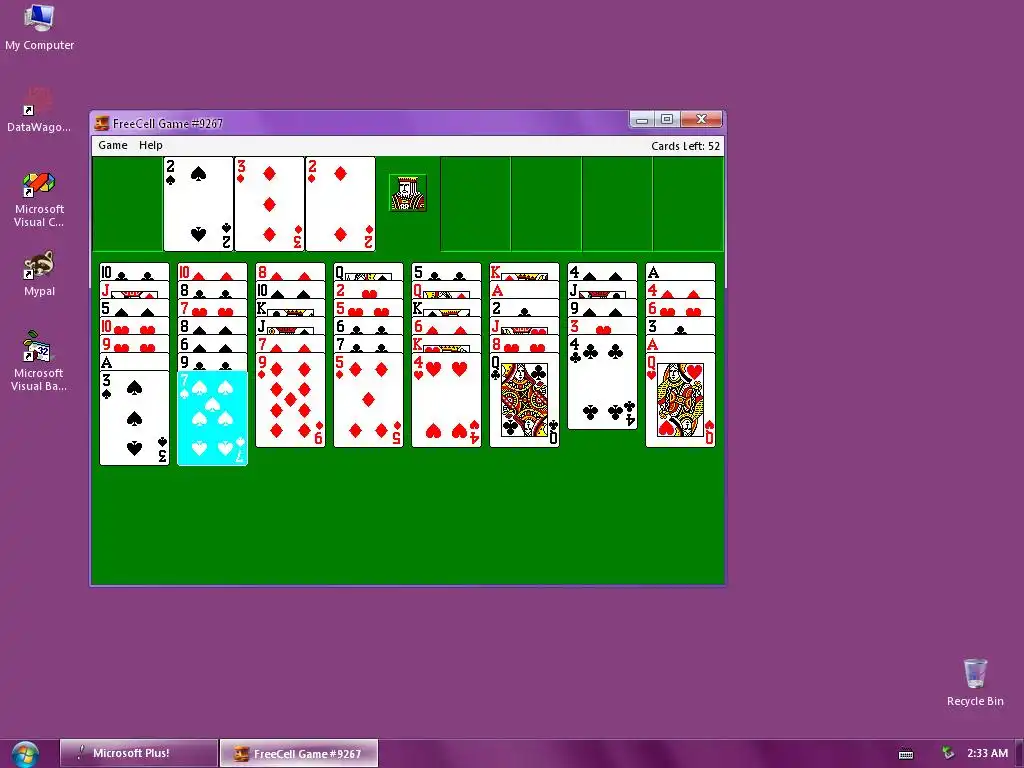Click the 2:33 AM taskbar clock

[987, 753]
